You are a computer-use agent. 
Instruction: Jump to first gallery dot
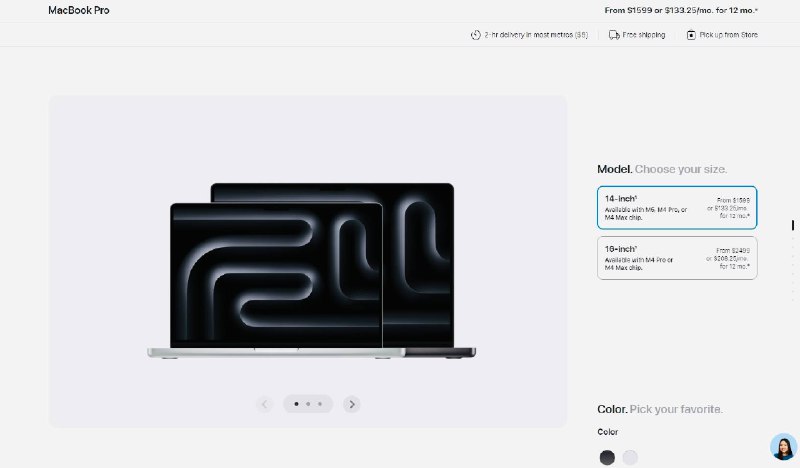click(296, 404)
